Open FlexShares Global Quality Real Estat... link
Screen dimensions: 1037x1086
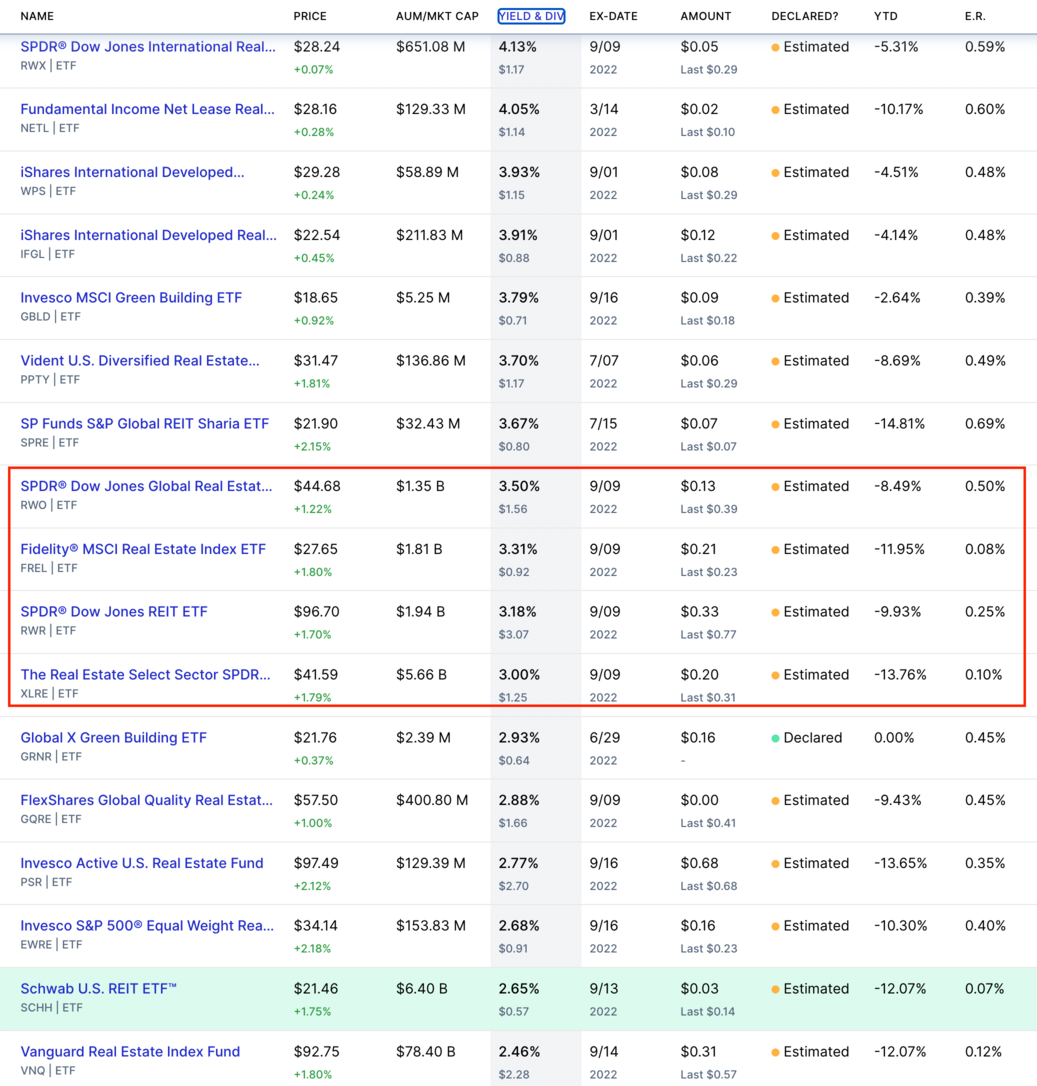[147, 799]
